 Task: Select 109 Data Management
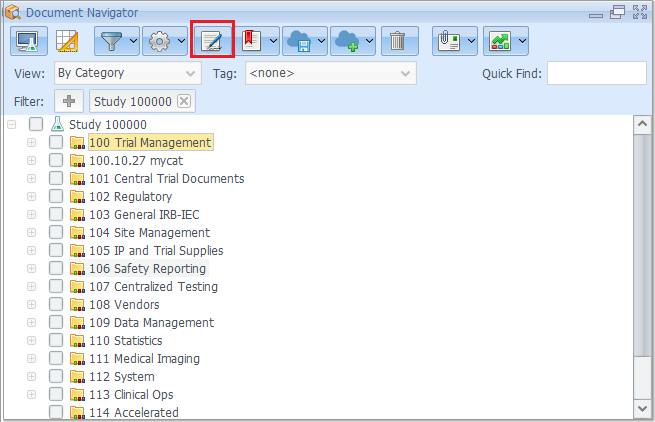click(151, 323)
